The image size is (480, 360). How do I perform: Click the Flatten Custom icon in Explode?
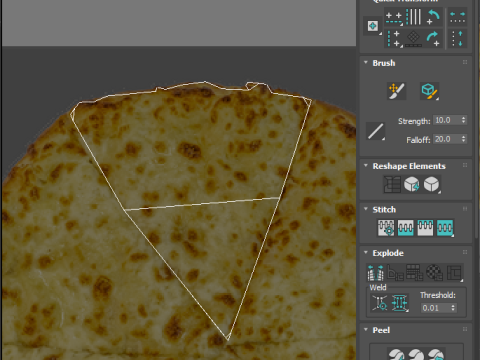[x=454, y=273]
